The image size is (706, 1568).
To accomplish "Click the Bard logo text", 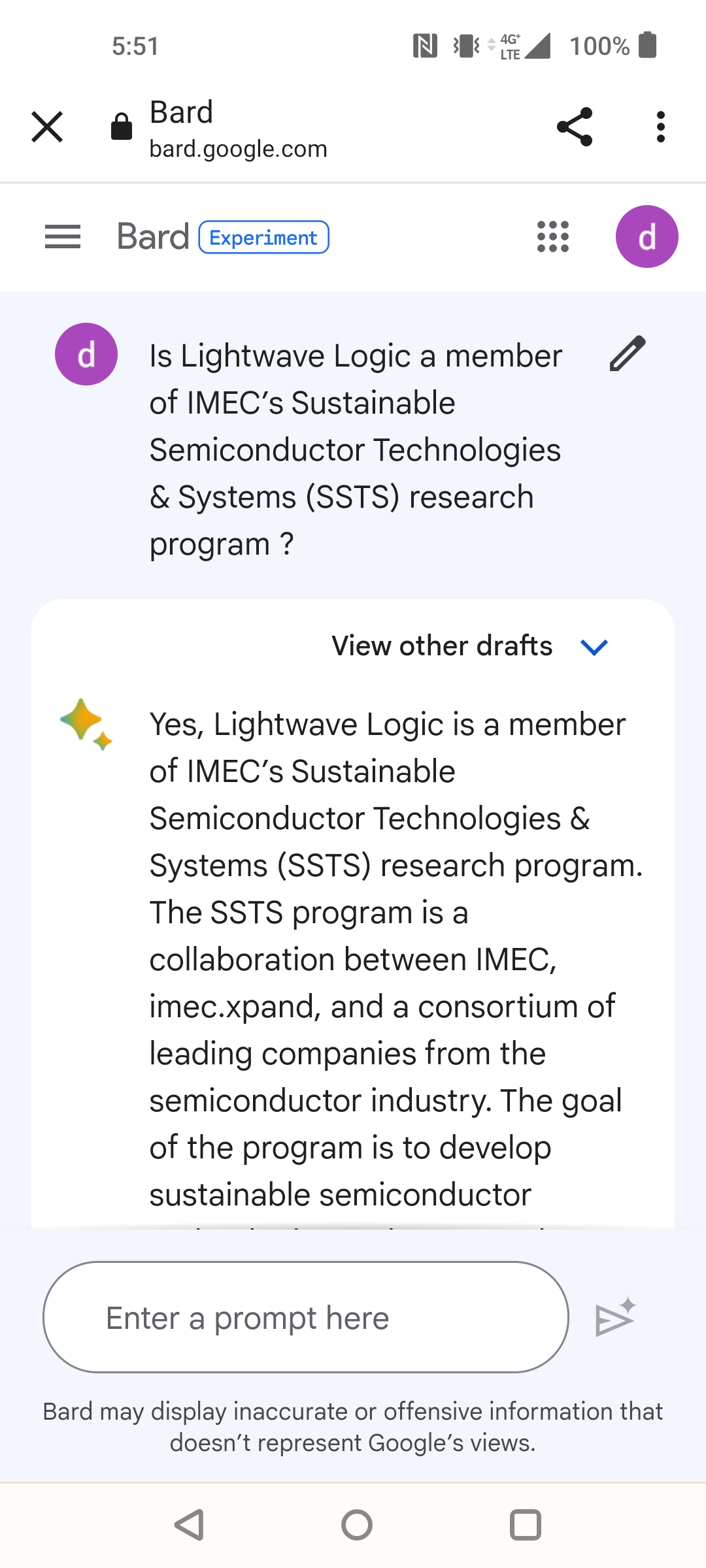I will 153,237.
